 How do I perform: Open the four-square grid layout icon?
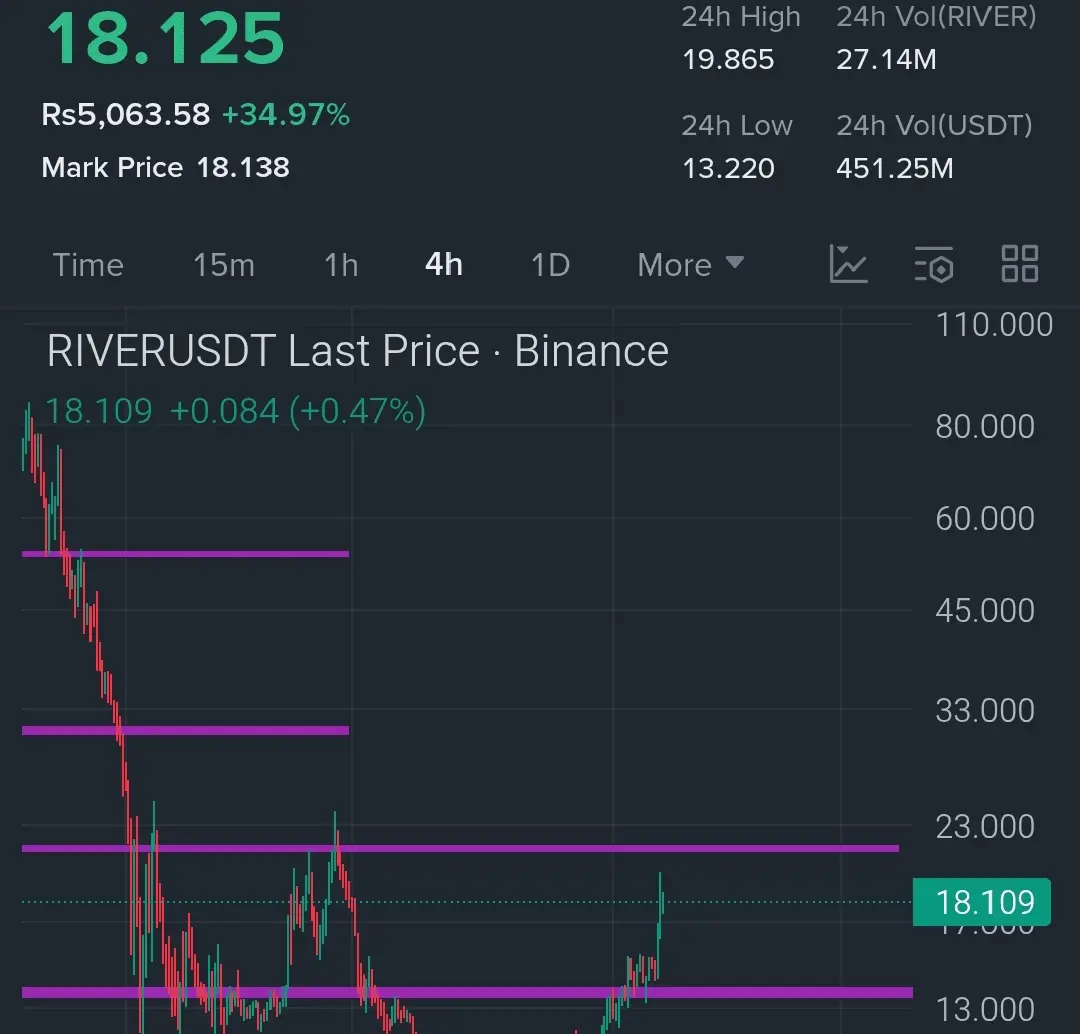click(1019, 264)
